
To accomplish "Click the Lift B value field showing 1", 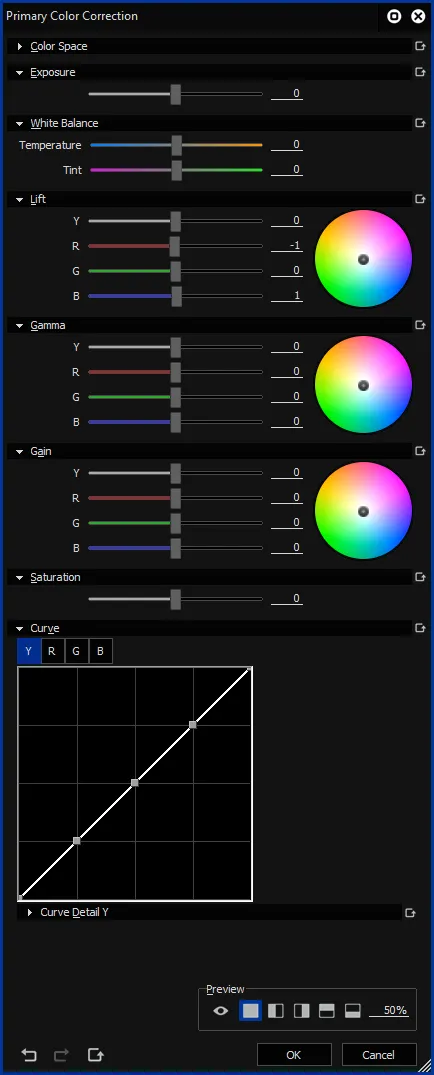I will pos(287,295).
